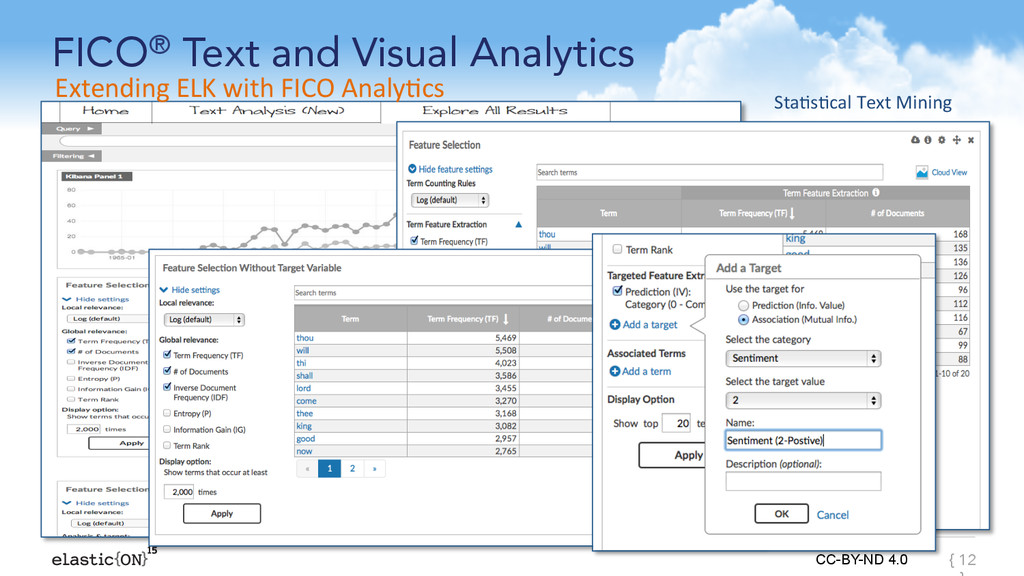The height and width of the screenshot is (576, 1024).
Task: Uncheck Term Frequency (TF) under Global relevance
Action: pos(167,355)
